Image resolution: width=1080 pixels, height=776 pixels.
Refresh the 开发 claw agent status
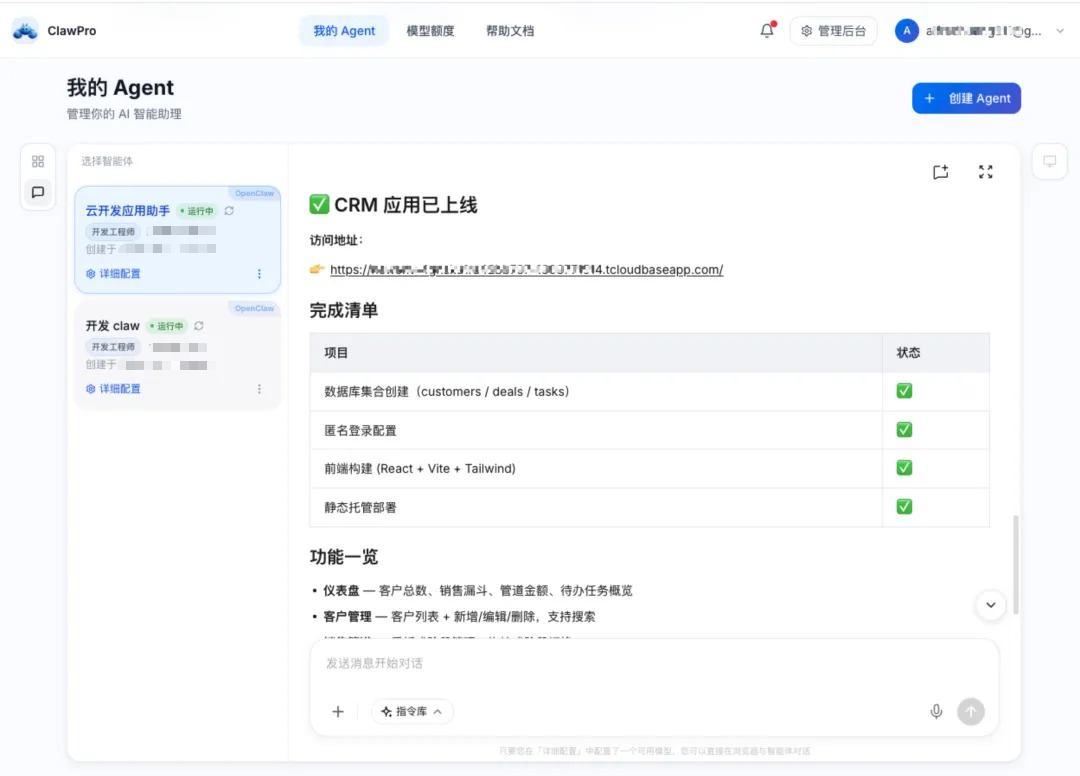[199, 326]
